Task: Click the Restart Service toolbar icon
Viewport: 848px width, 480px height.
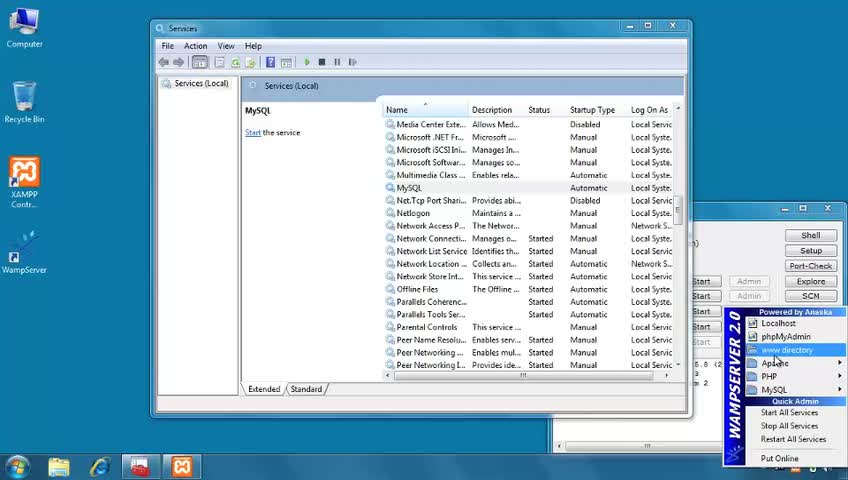Action: pos(353,62)
